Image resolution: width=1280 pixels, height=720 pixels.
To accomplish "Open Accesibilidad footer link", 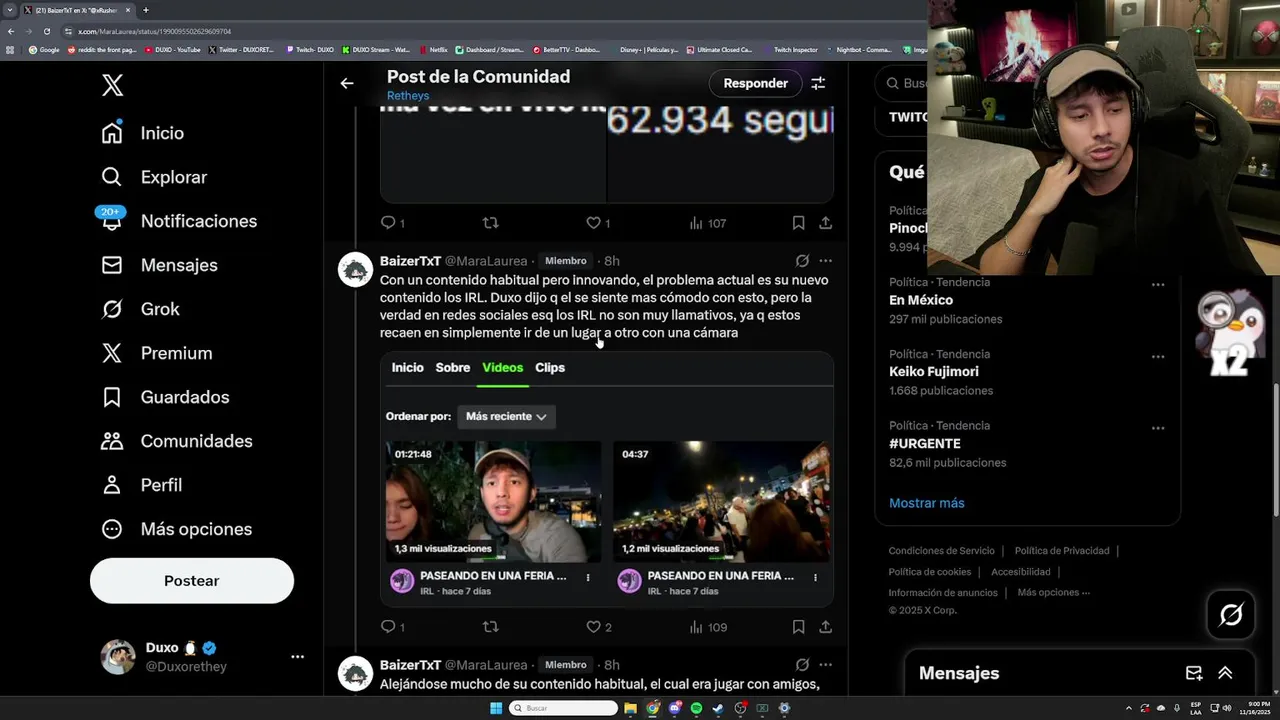I will [1021, 572].
